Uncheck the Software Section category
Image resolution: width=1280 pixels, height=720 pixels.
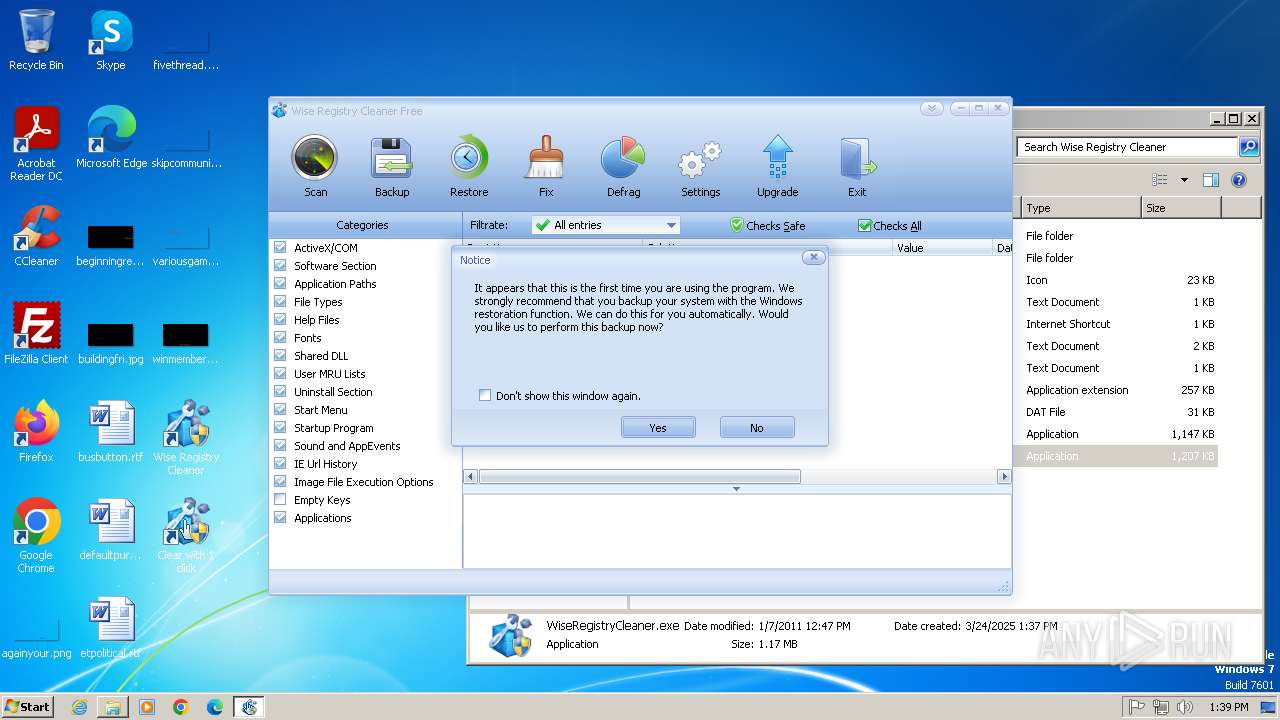(281, 266)
